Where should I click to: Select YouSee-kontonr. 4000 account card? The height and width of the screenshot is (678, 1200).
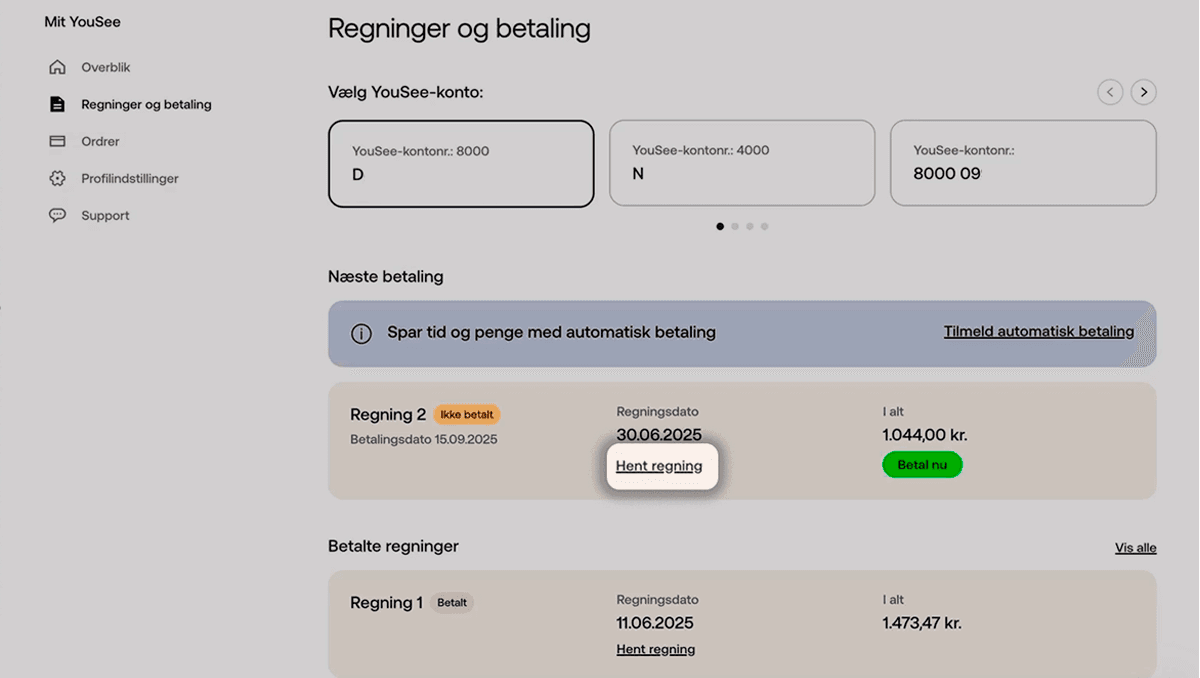pyautogui.click(x=742, y=163)
